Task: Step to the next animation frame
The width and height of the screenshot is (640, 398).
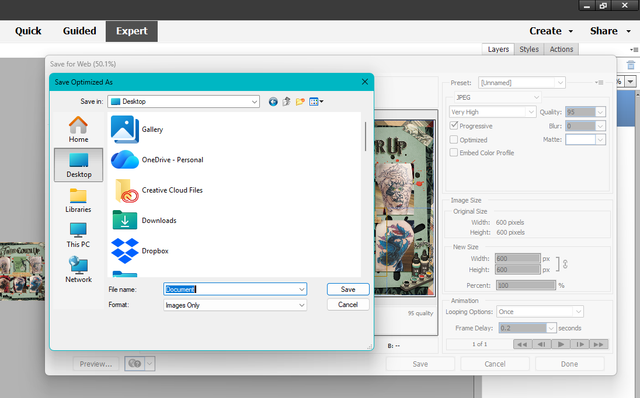Action: coord(580,344)
